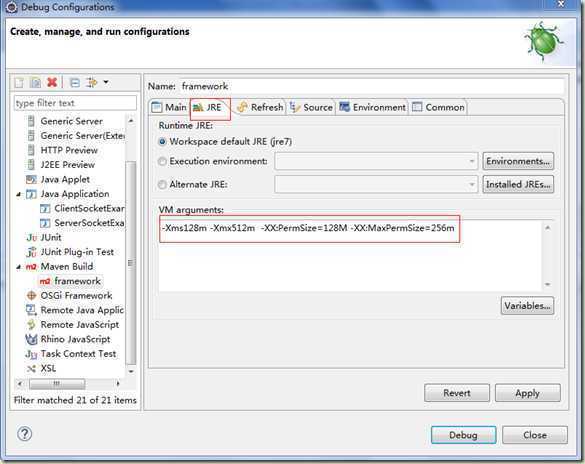The width and height of the screenshot is (585, 464).
Task: Collapse the Java Application tree node
Action: (19, 194)
